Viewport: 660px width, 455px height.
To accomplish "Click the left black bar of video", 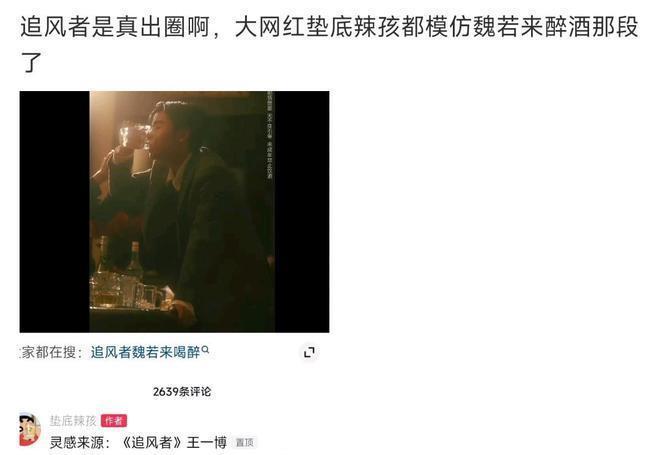I will [54, 212].
